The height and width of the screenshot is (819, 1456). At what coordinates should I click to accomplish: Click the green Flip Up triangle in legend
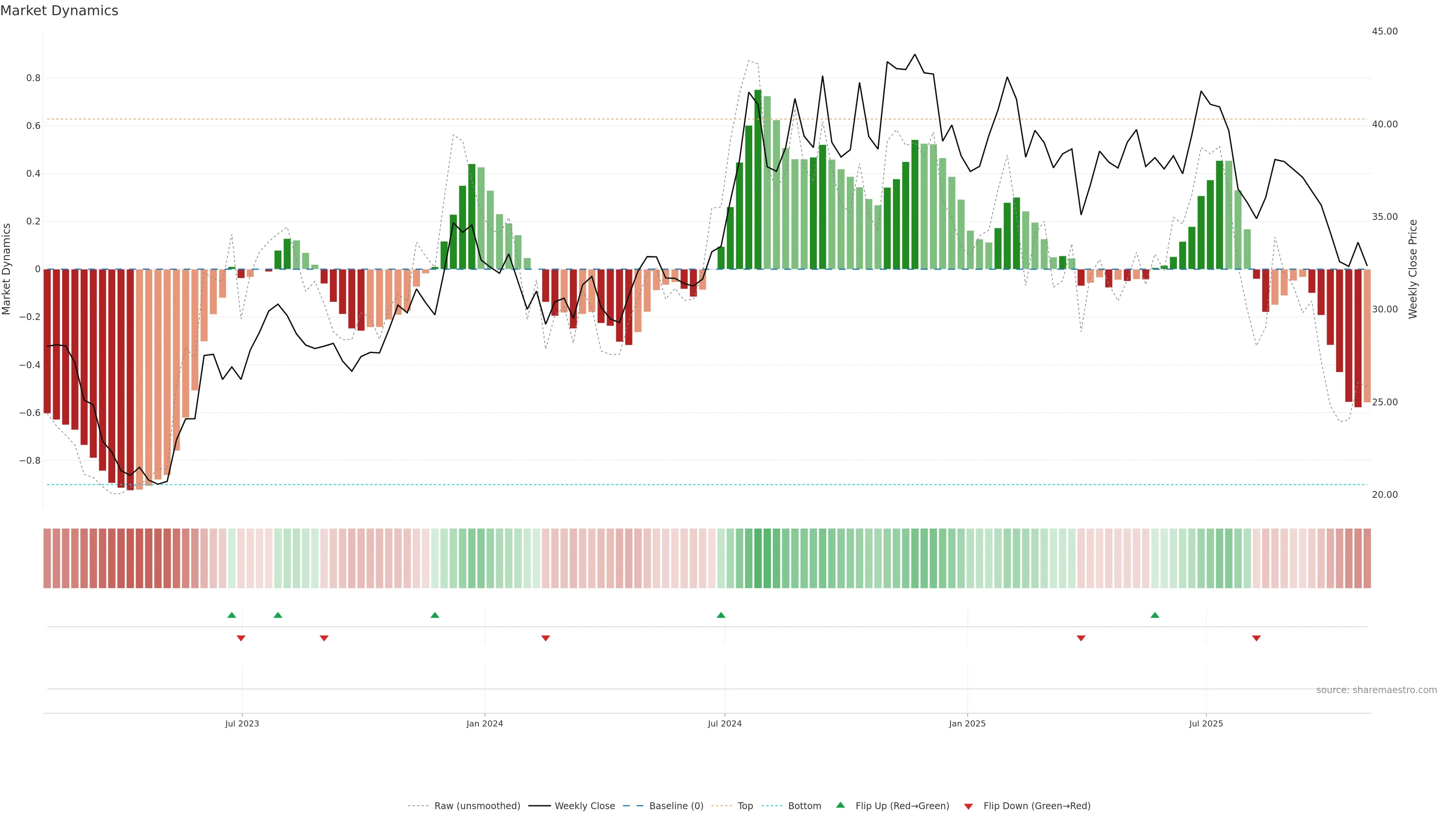[x=841, y=805]
